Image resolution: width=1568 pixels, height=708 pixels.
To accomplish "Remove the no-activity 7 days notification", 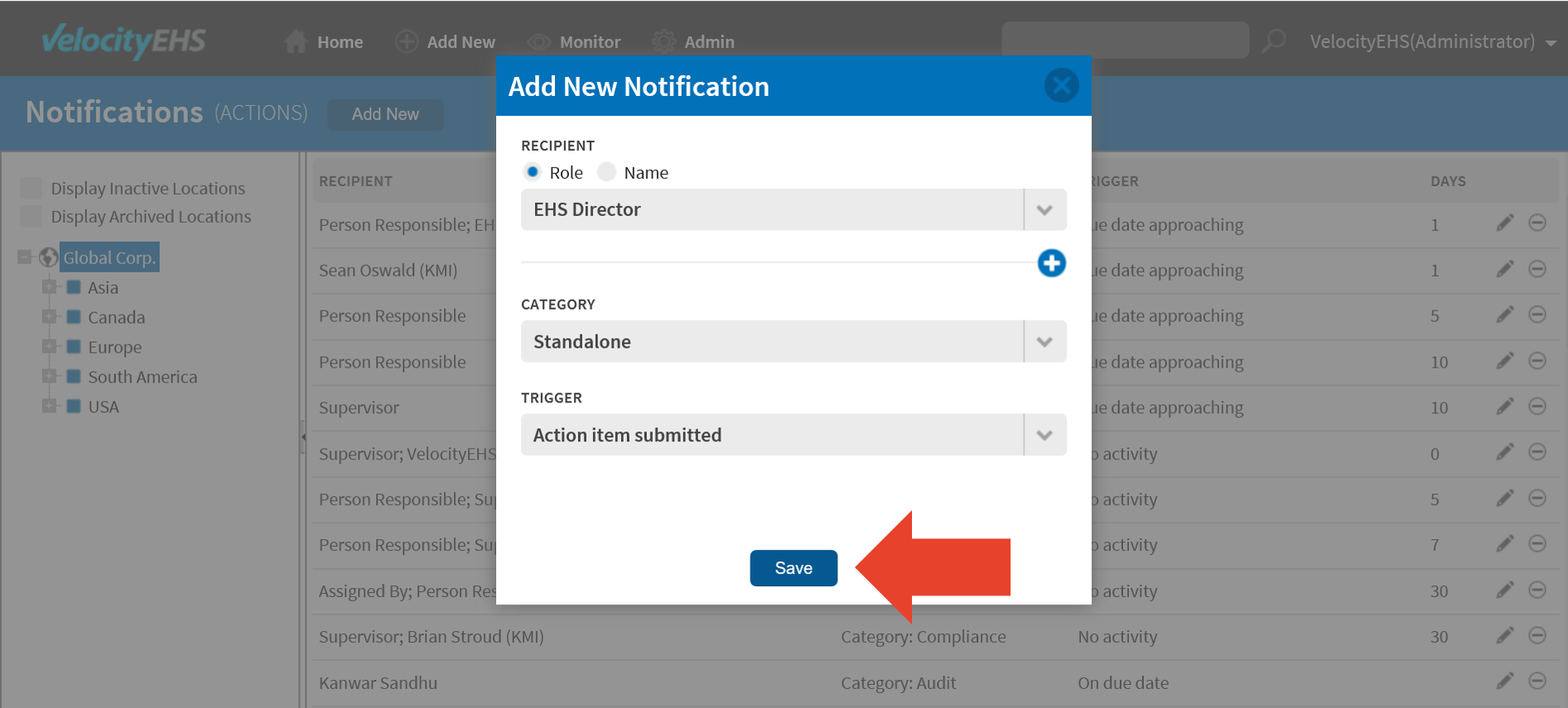I will pyautogui.click(x=1537, y=544).
